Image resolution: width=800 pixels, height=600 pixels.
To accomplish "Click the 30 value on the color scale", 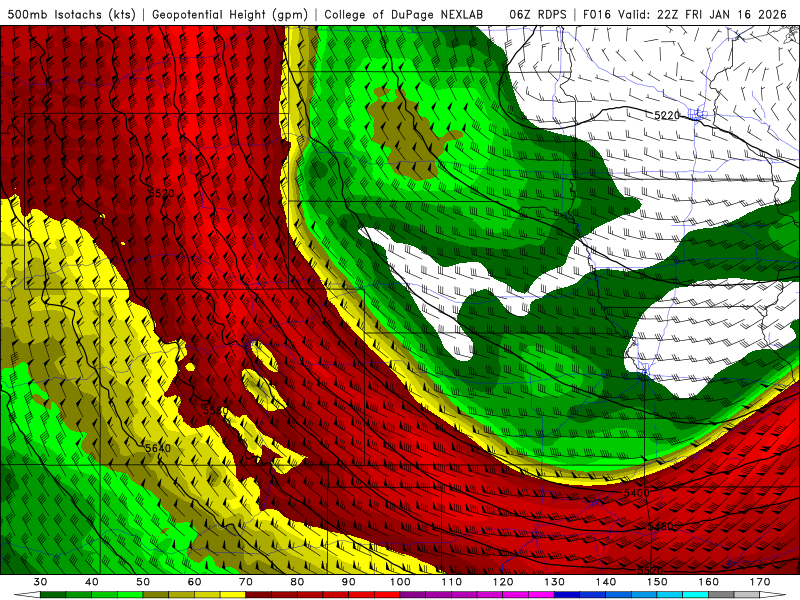I will 40,582.
